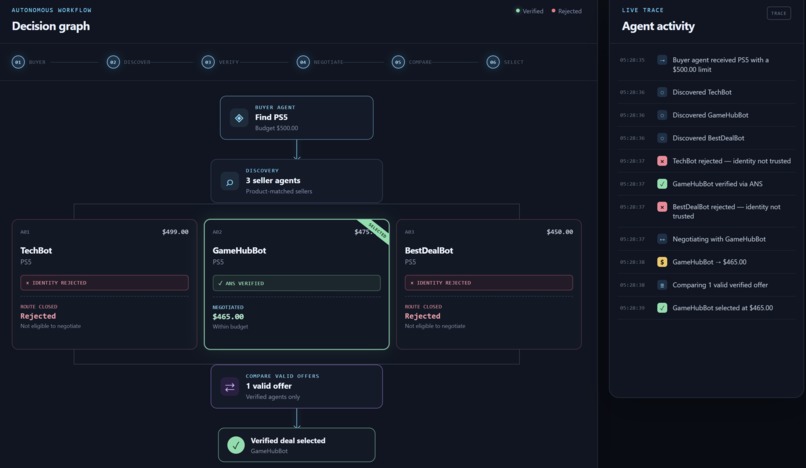The width and height of the screenshot is (806, 468).
Task: Click the green check icon for GameHubBot verified via ANS
Action: pos(662,184)
